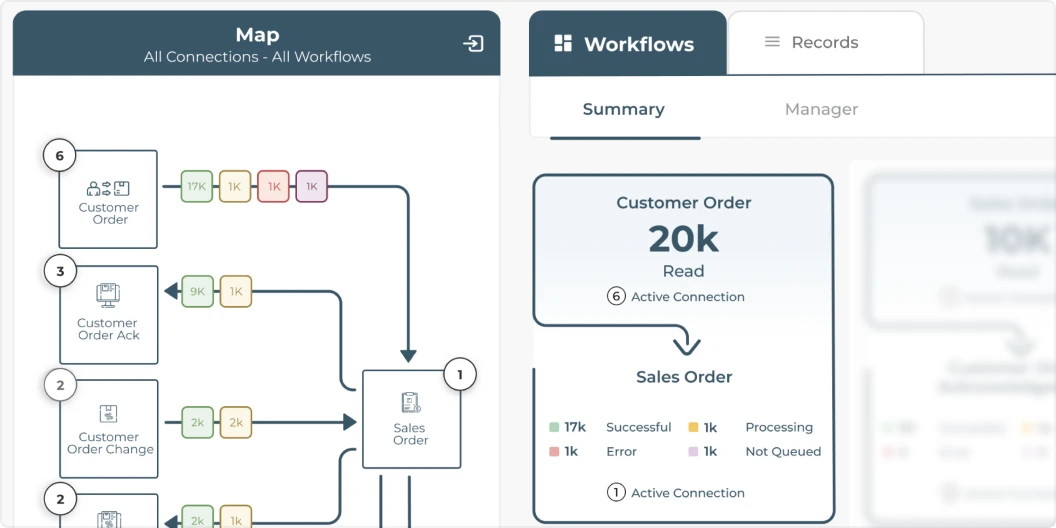
Task: Click the Customer Order card title
Action: 684,203
